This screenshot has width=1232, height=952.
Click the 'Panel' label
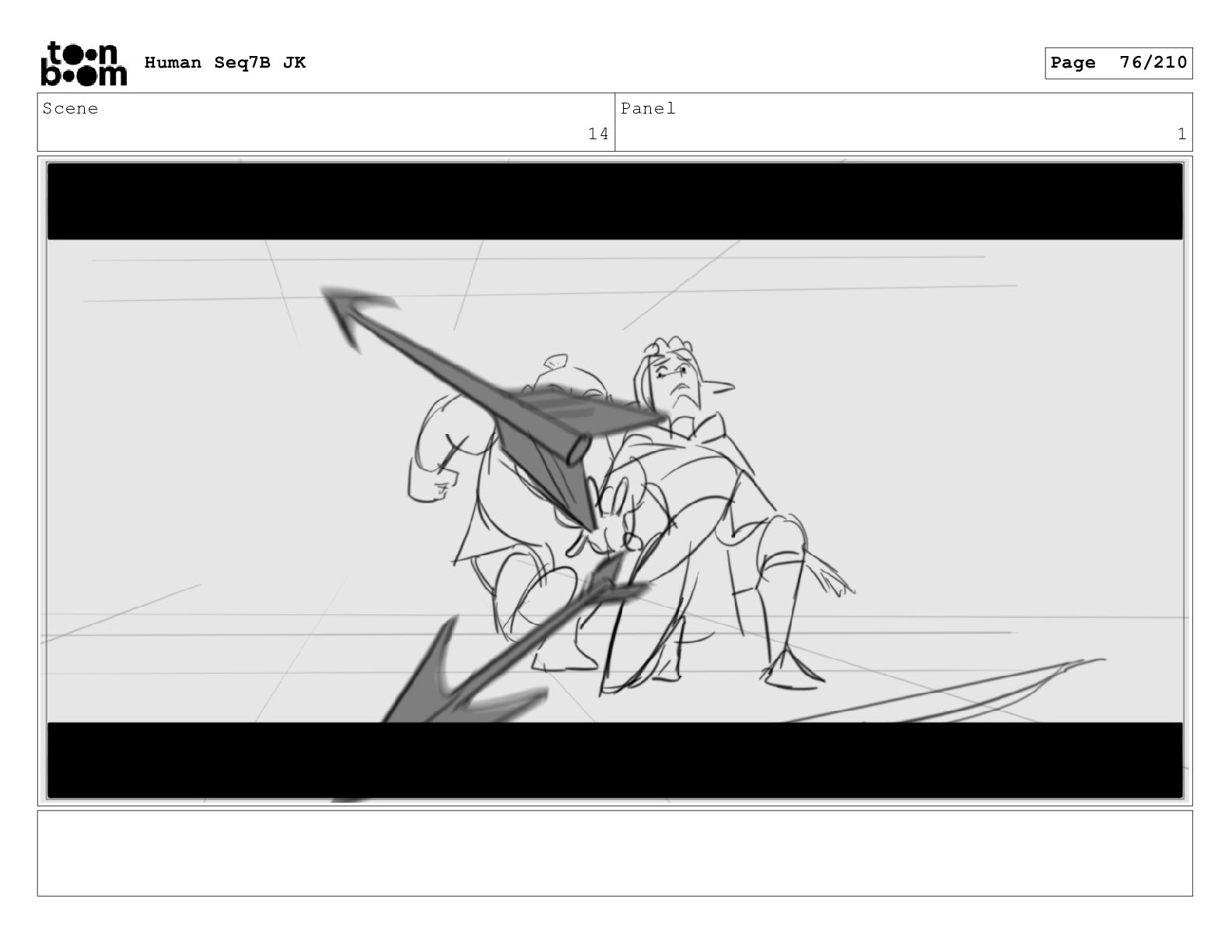[648, 109]
